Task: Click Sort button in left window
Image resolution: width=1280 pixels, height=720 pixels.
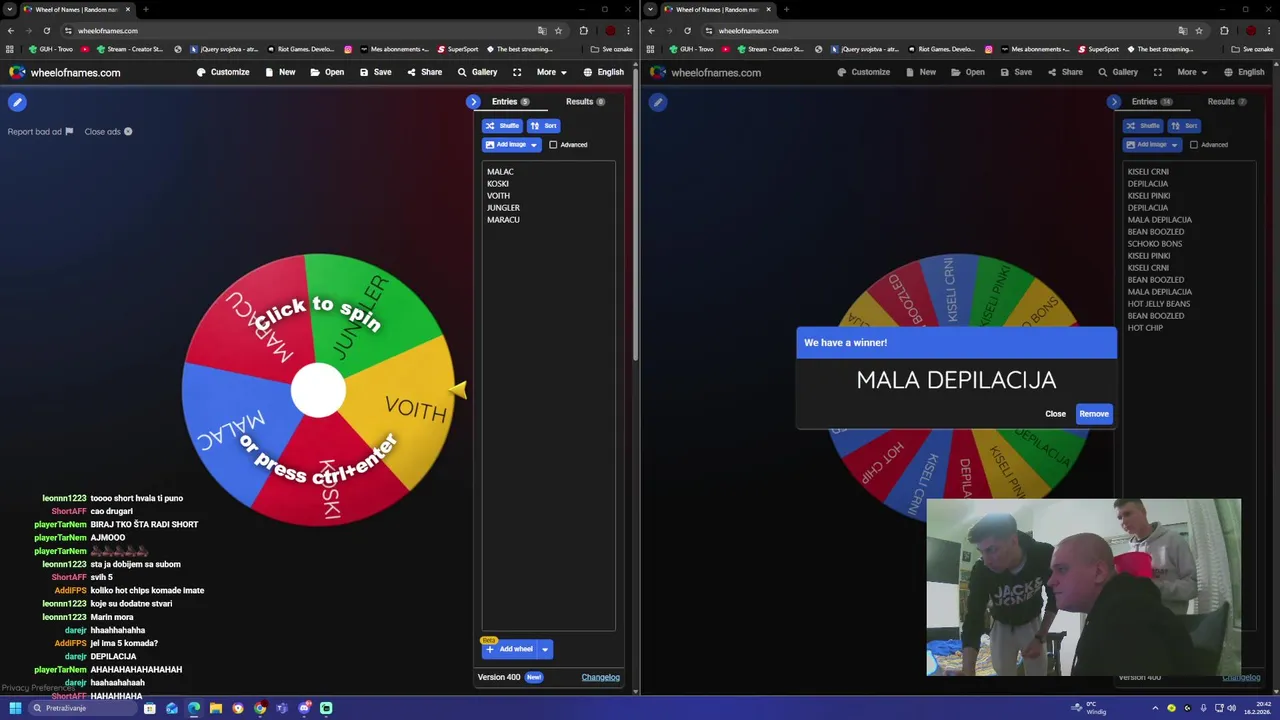Action: (x=543, y=126)
